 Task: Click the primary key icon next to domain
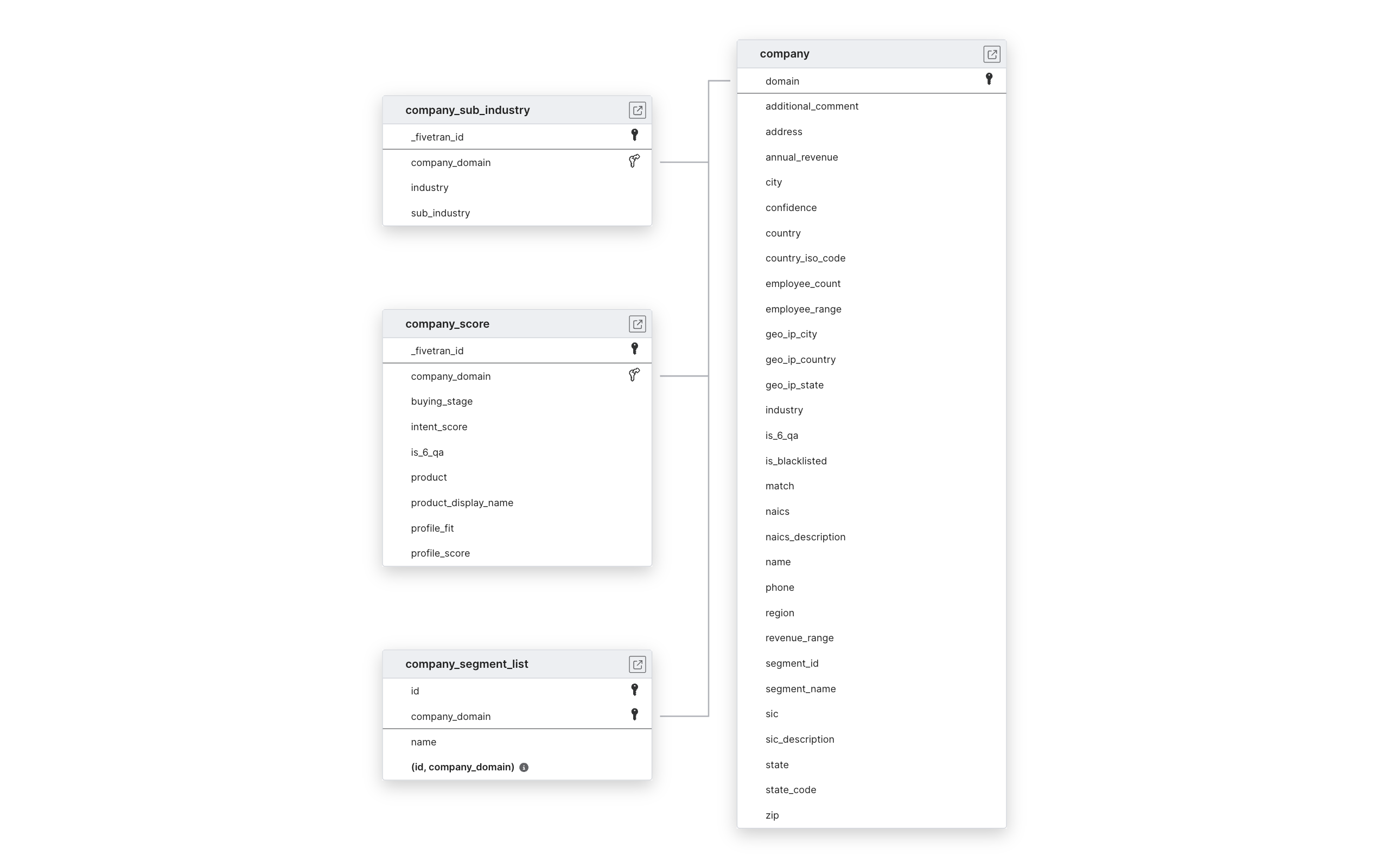click(x=989, y=80)
